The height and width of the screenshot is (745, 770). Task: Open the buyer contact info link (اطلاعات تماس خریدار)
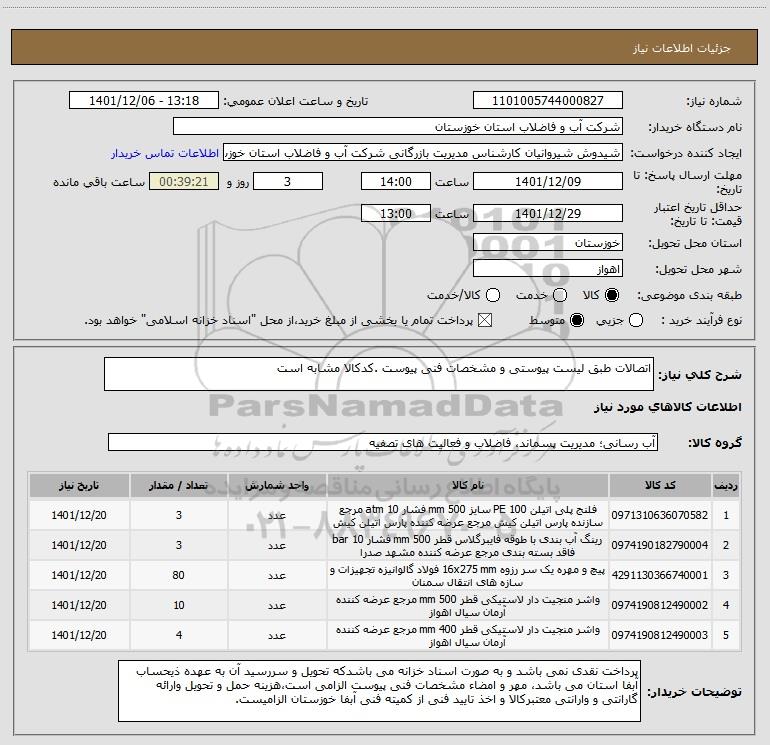coord(165,153)
